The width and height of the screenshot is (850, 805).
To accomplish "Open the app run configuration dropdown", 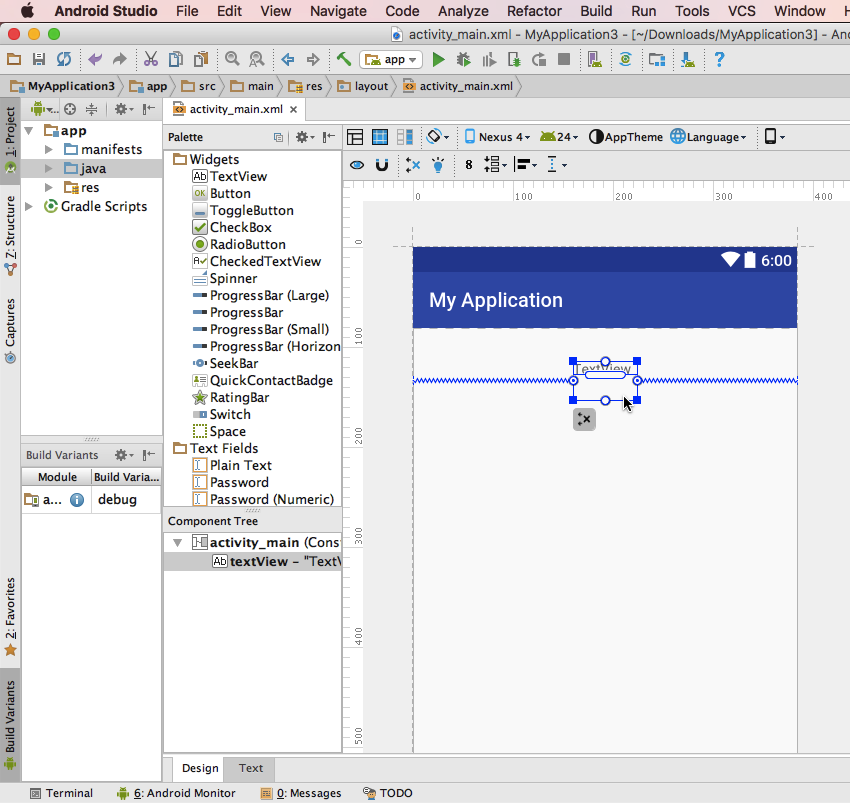I will point(391,60).
